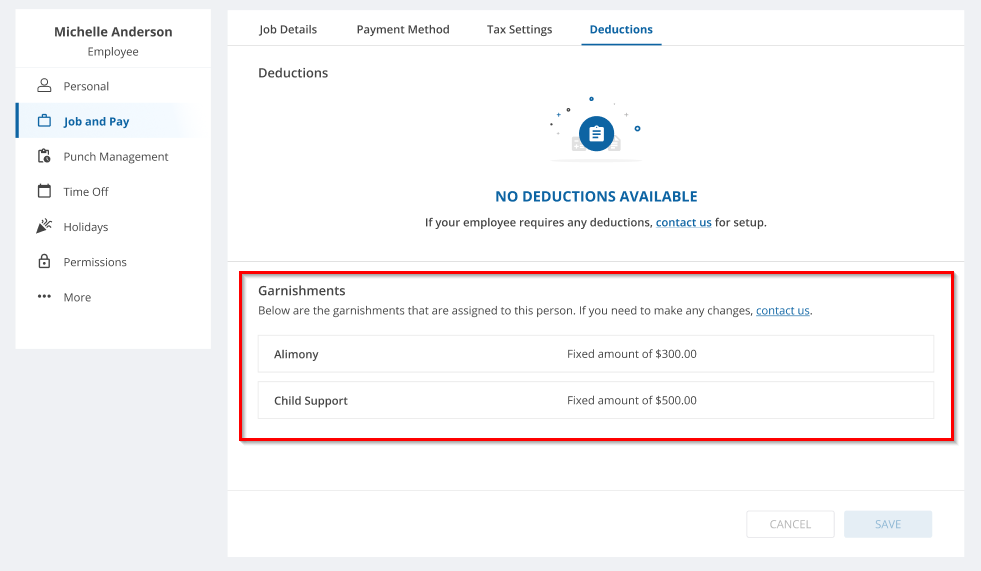Select the Alimony garnishment row
This screenshot has height=571, width=981.
596,354
